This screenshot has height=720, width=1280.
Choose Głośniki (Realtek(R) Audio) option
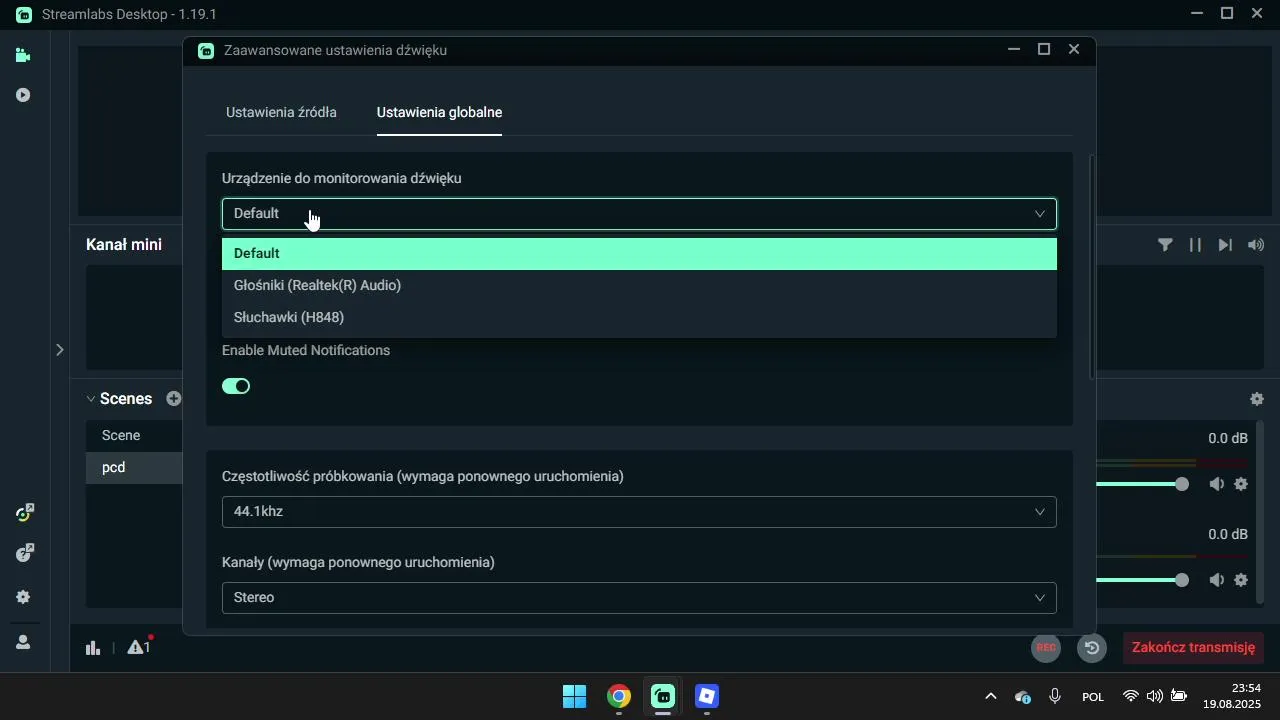coord(639,286)
